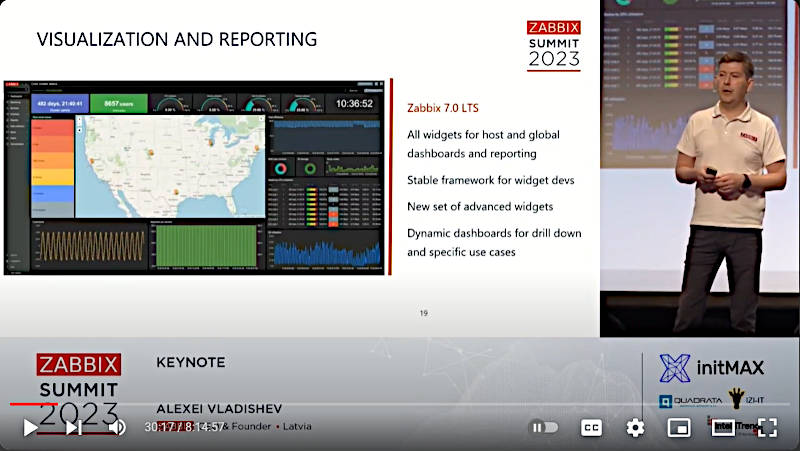Click 'Dynamic dashboards for drill down' text
The height and width of the screenshot is (451, 800).
click(x=494, y=233)
